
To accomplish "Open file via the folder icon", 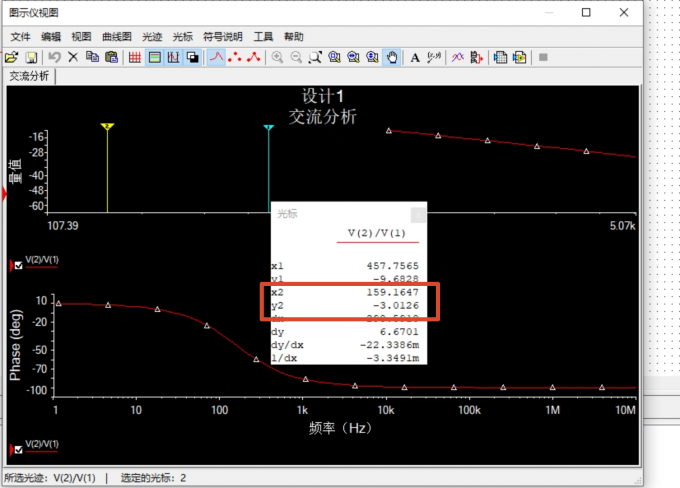I will point(11,57).
